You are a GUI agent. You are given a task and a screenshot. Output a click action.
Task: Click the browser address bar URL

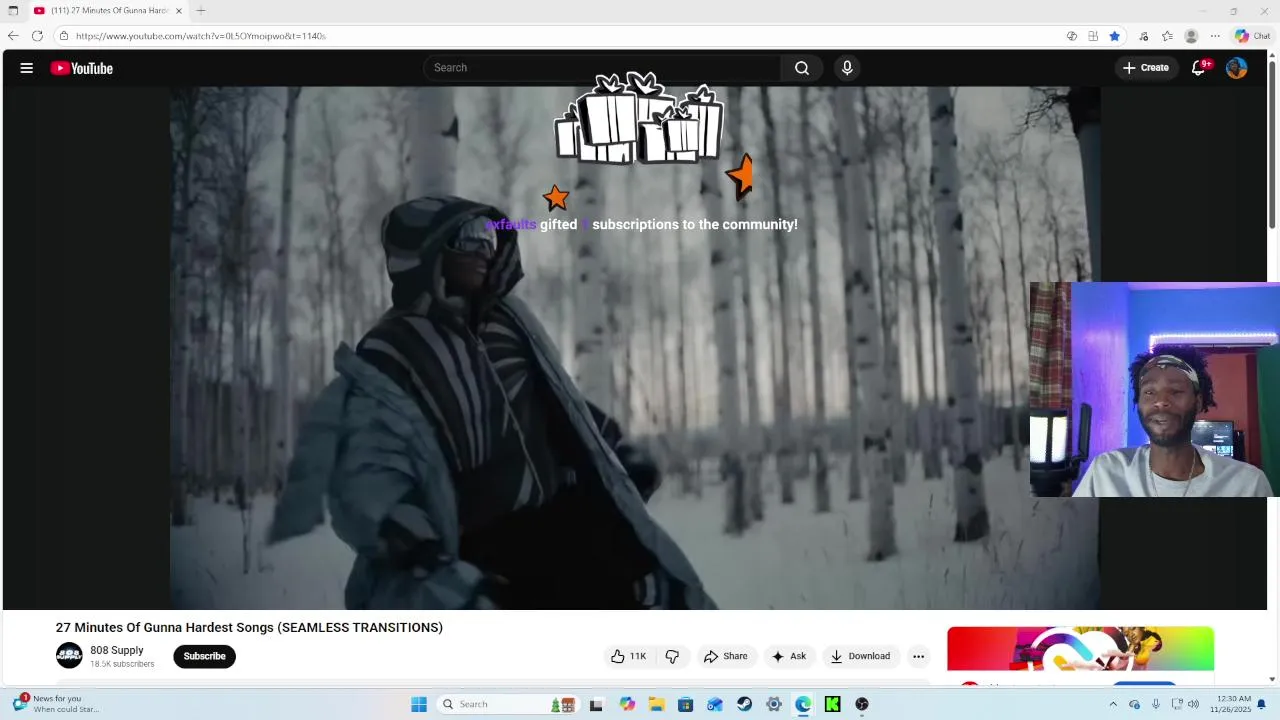[x=200, y=36]
